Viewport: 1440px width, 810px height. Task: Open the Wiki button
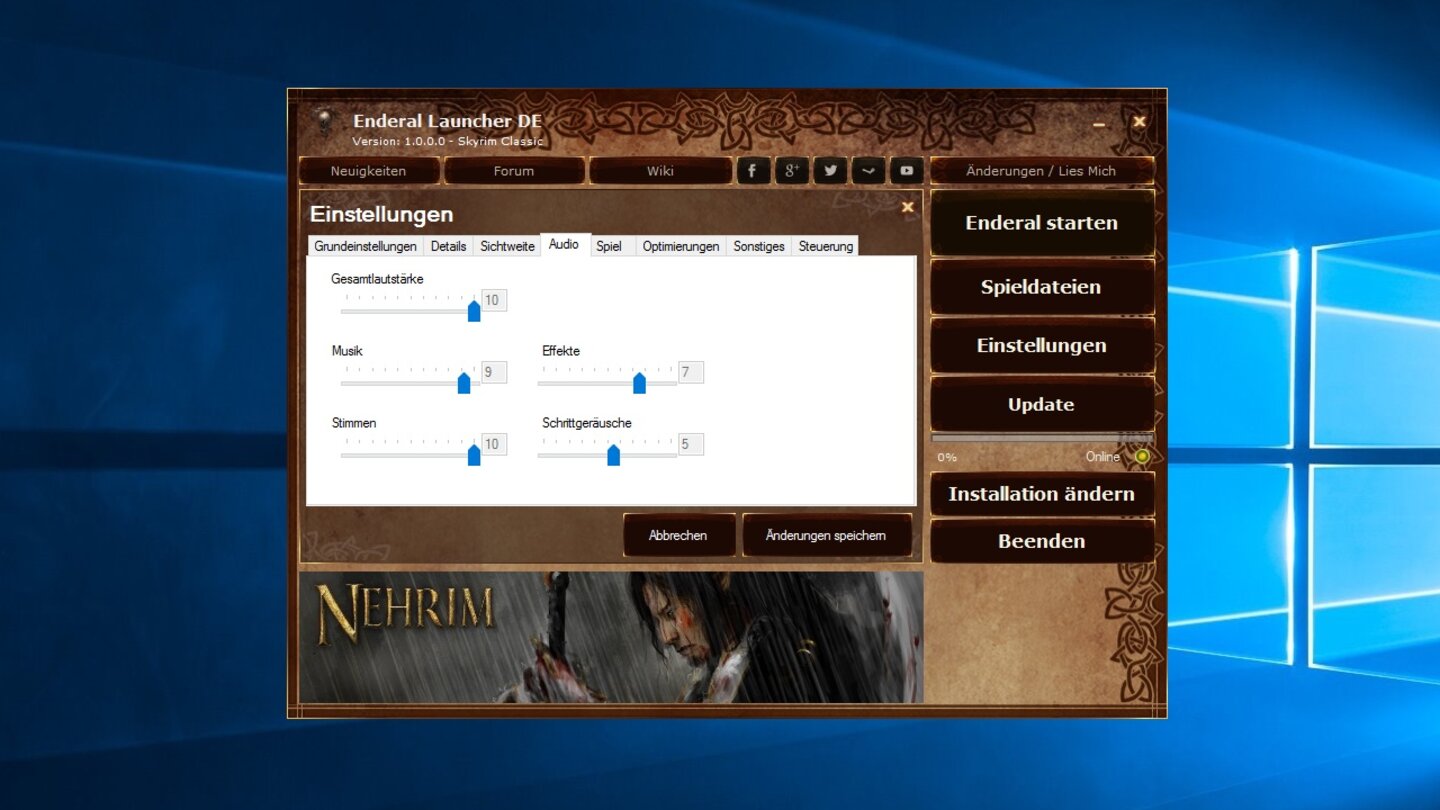660,171
